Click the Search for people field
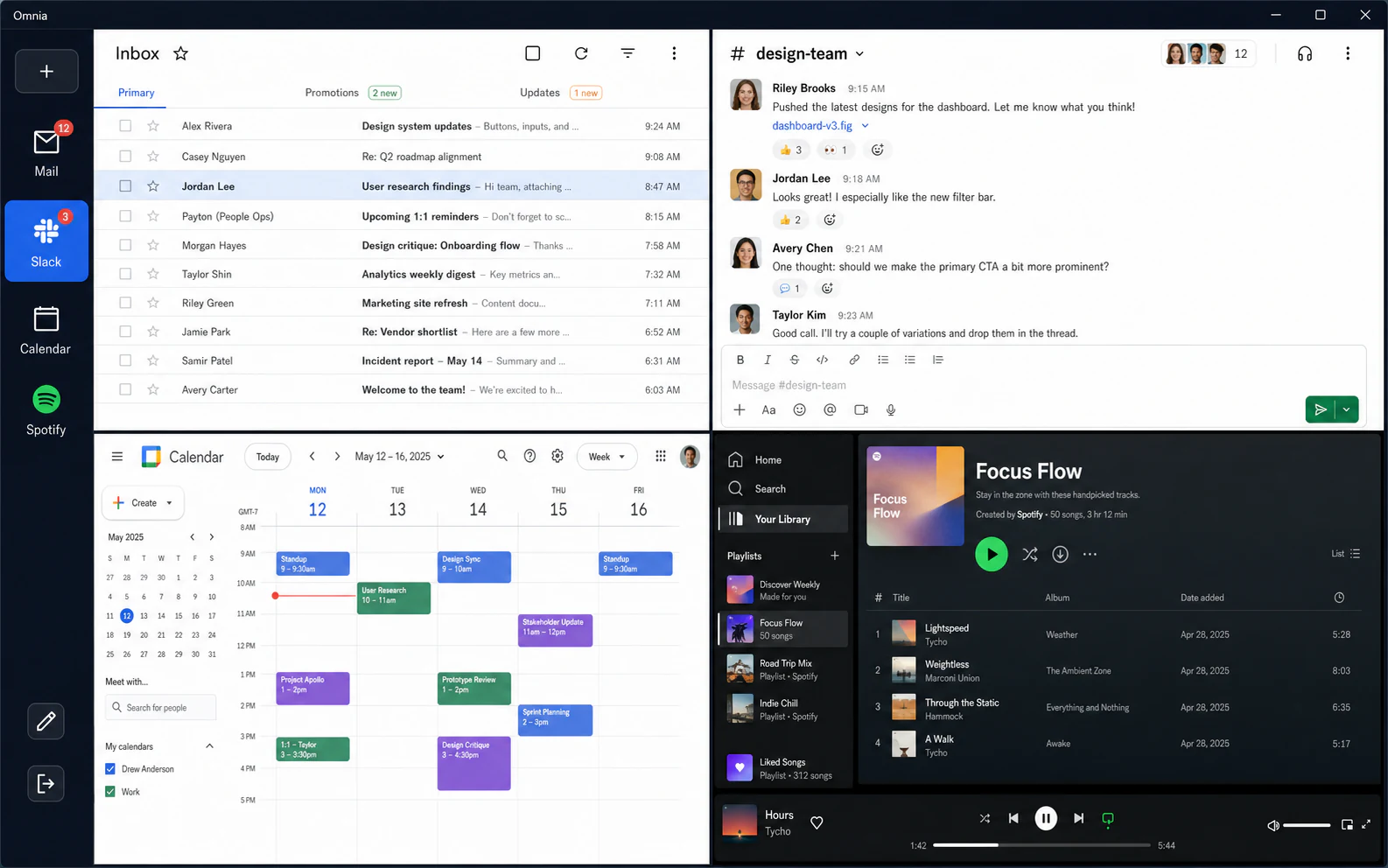 [160, 707]
